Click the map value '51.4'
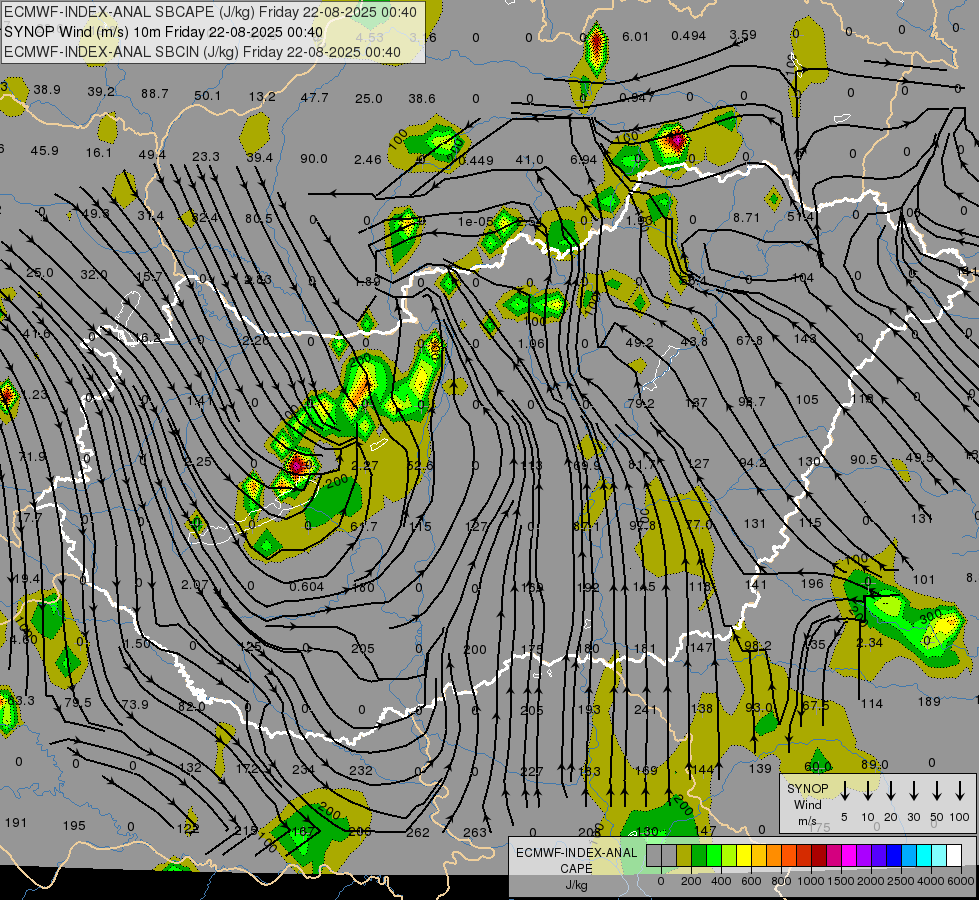 (800, 217)
